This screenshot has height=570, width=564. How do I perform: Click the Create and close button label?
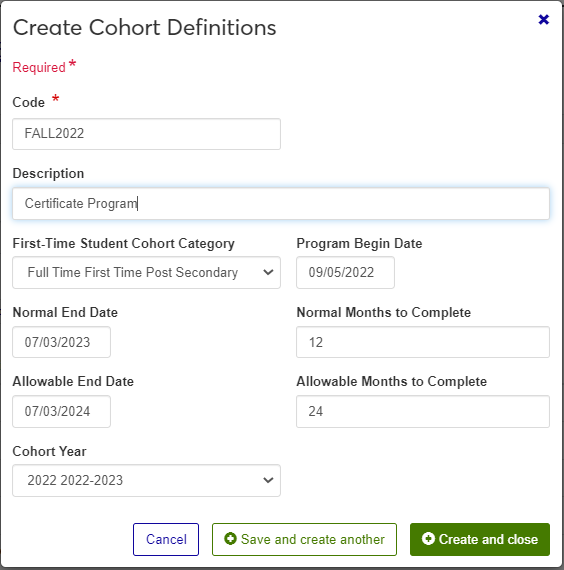[488, 539]
